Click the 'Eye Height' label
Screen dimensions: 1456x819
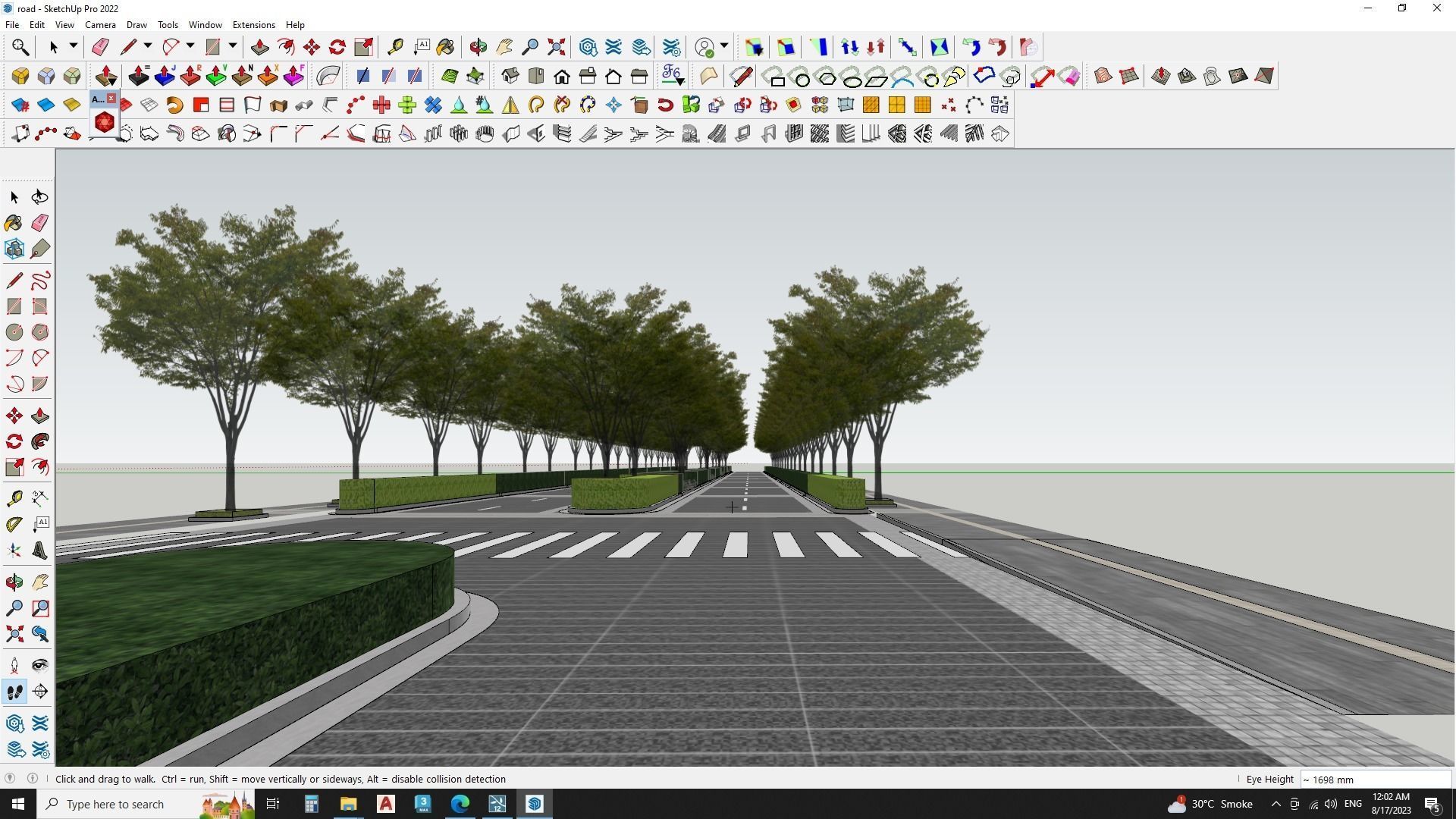tap(1269, 780)
